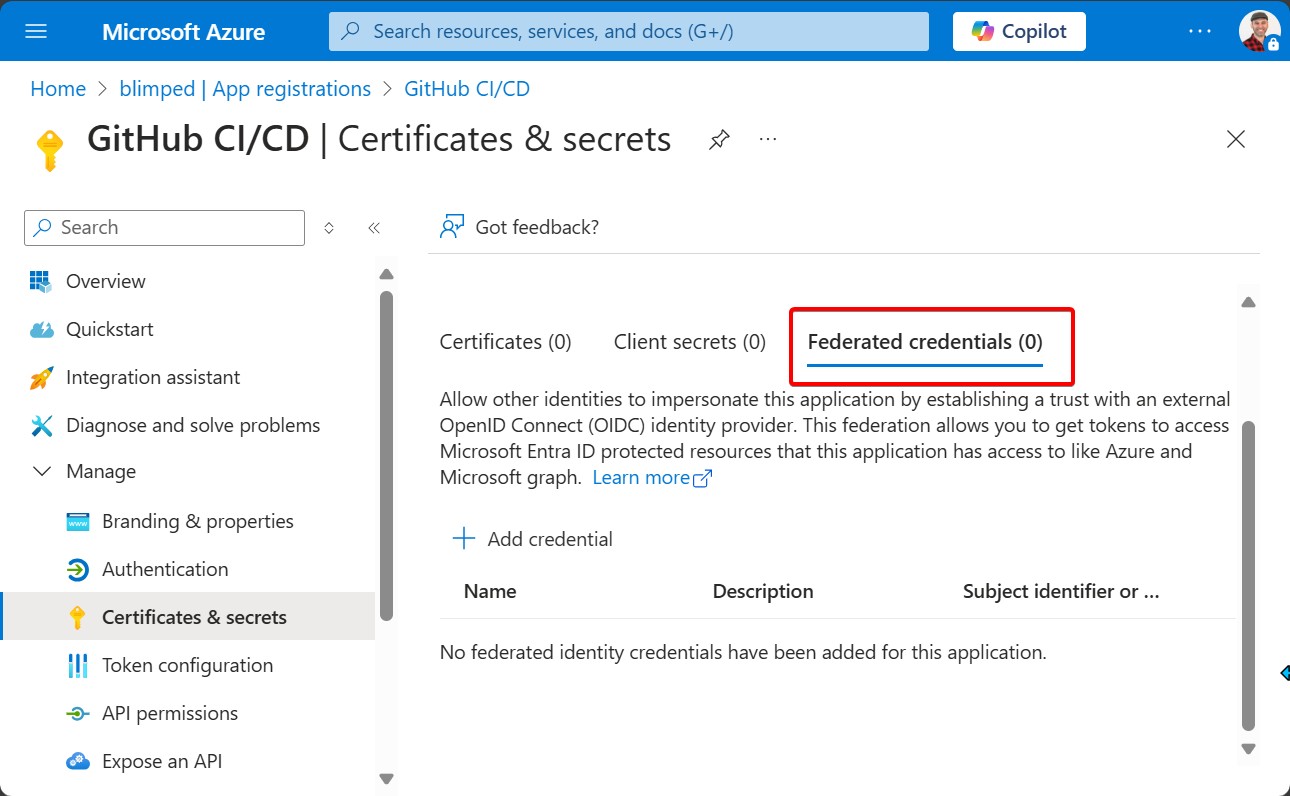Open Token configuration
Viewport: 1290px width, 796px height.
188,665
